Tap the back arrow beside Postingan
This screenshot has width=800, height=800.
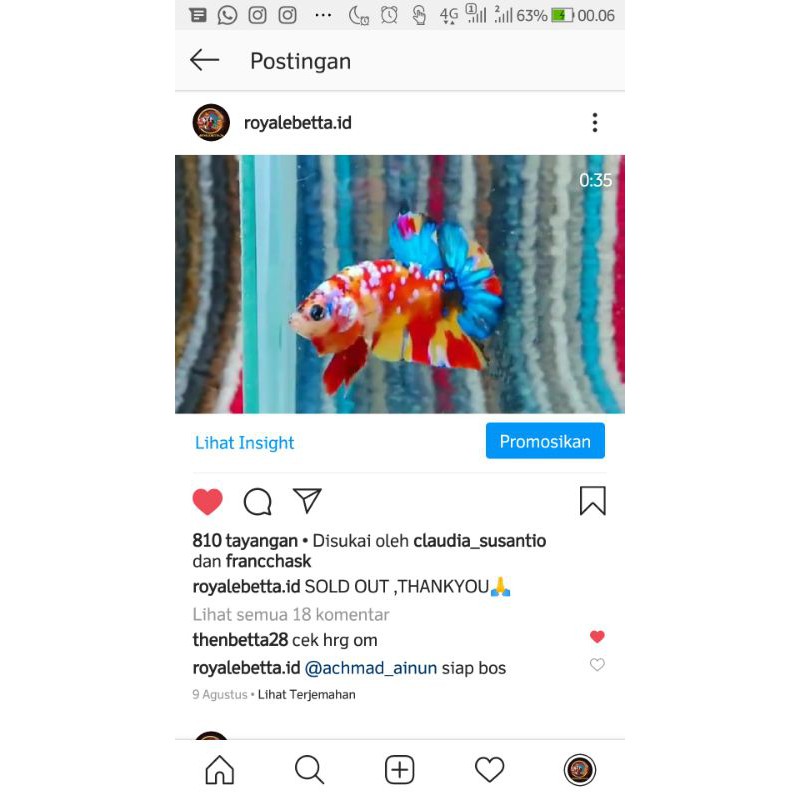[205, 60]
